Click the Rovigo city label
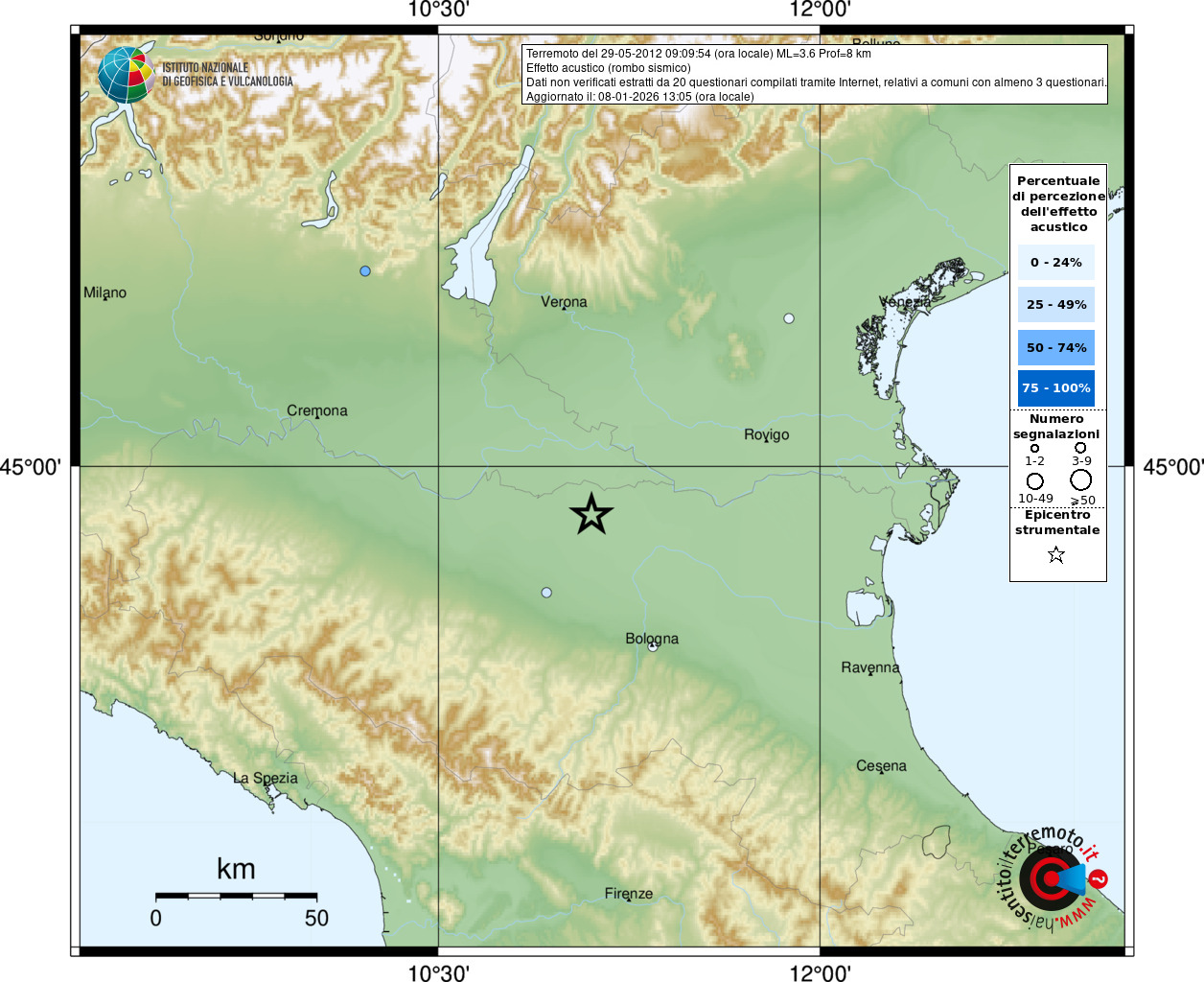This screenshot has width=1204, height=982. pos(767,434)
